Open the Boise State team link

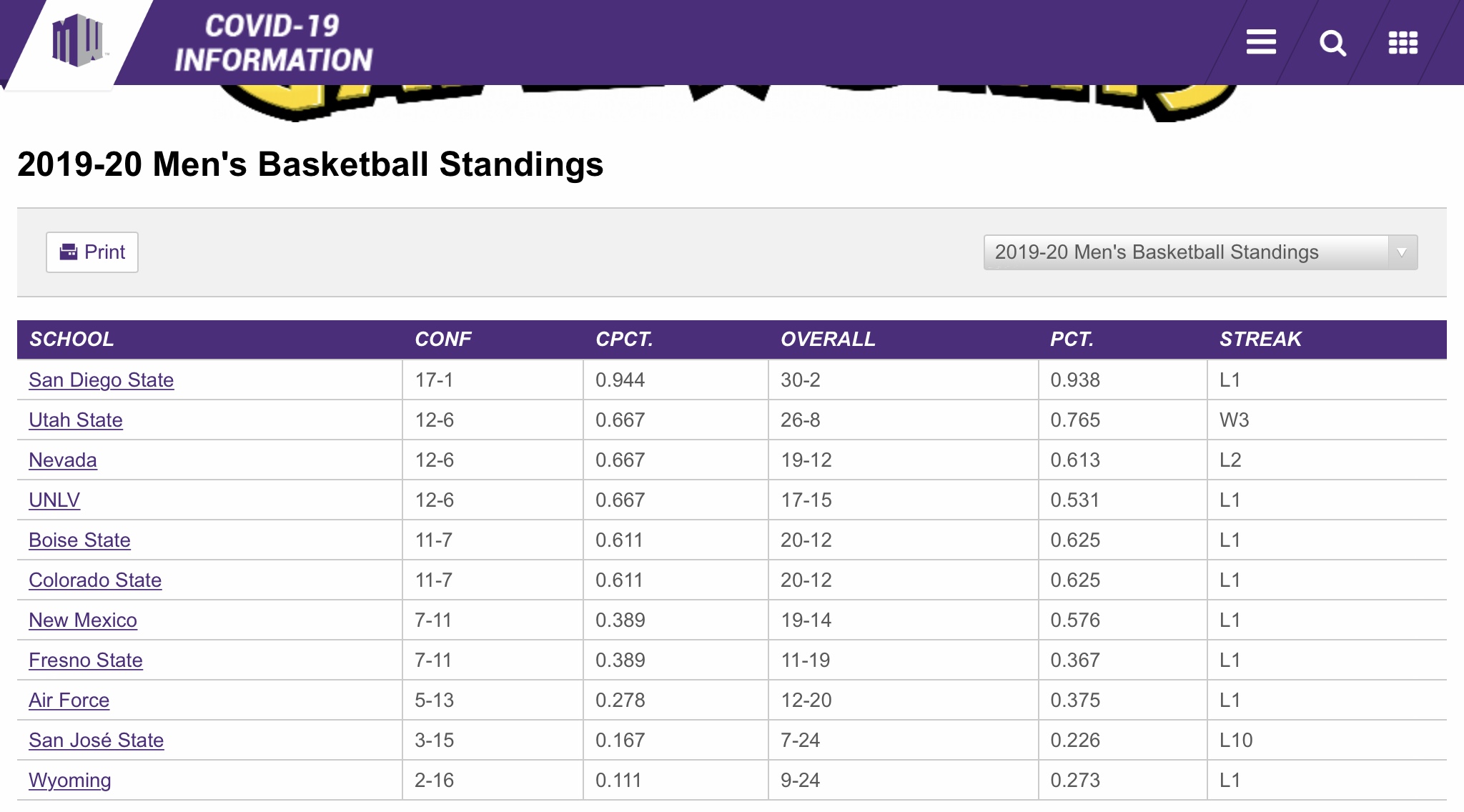click(x=79, y=540)
